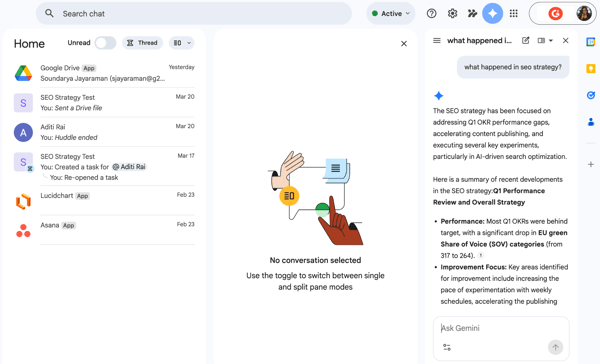
Task: Click the integrations sparkle-pencil icon
Action: point(473,13)
